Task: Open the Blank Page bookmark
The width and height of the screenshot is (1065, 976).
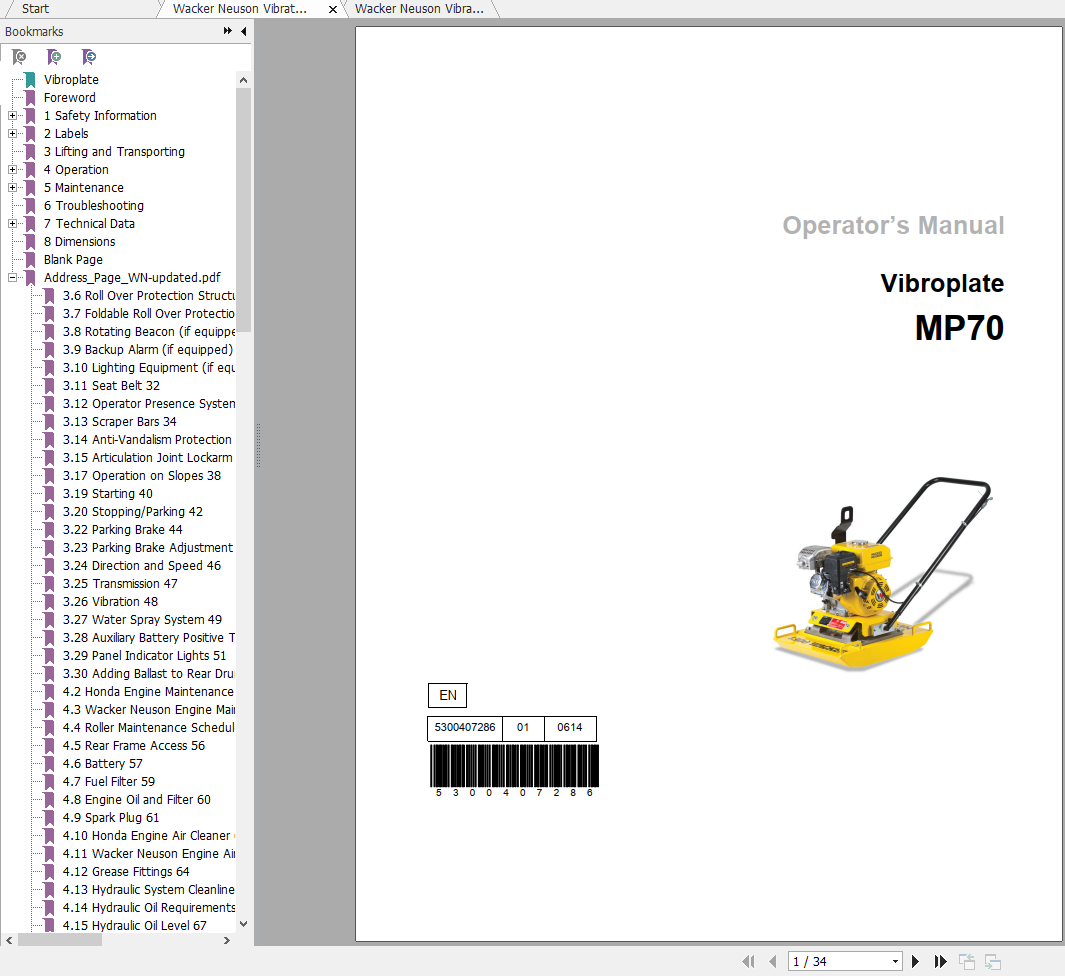Action: click(73, 259)
